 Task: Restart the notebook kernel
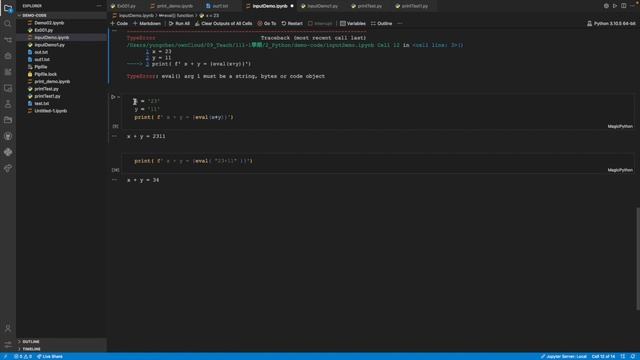[292, 24]
